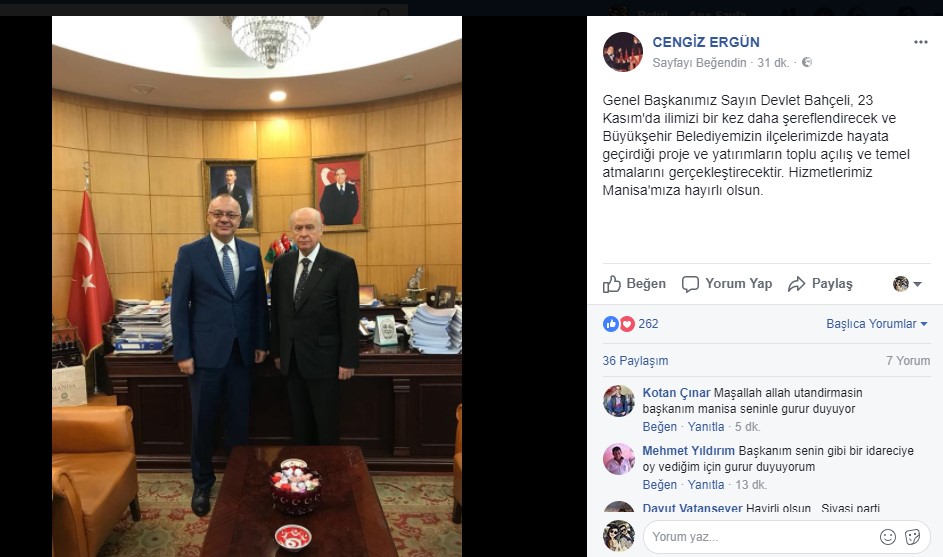Click the 31 dk. post timestamp
Screen dimensions: 943x557
773,63
